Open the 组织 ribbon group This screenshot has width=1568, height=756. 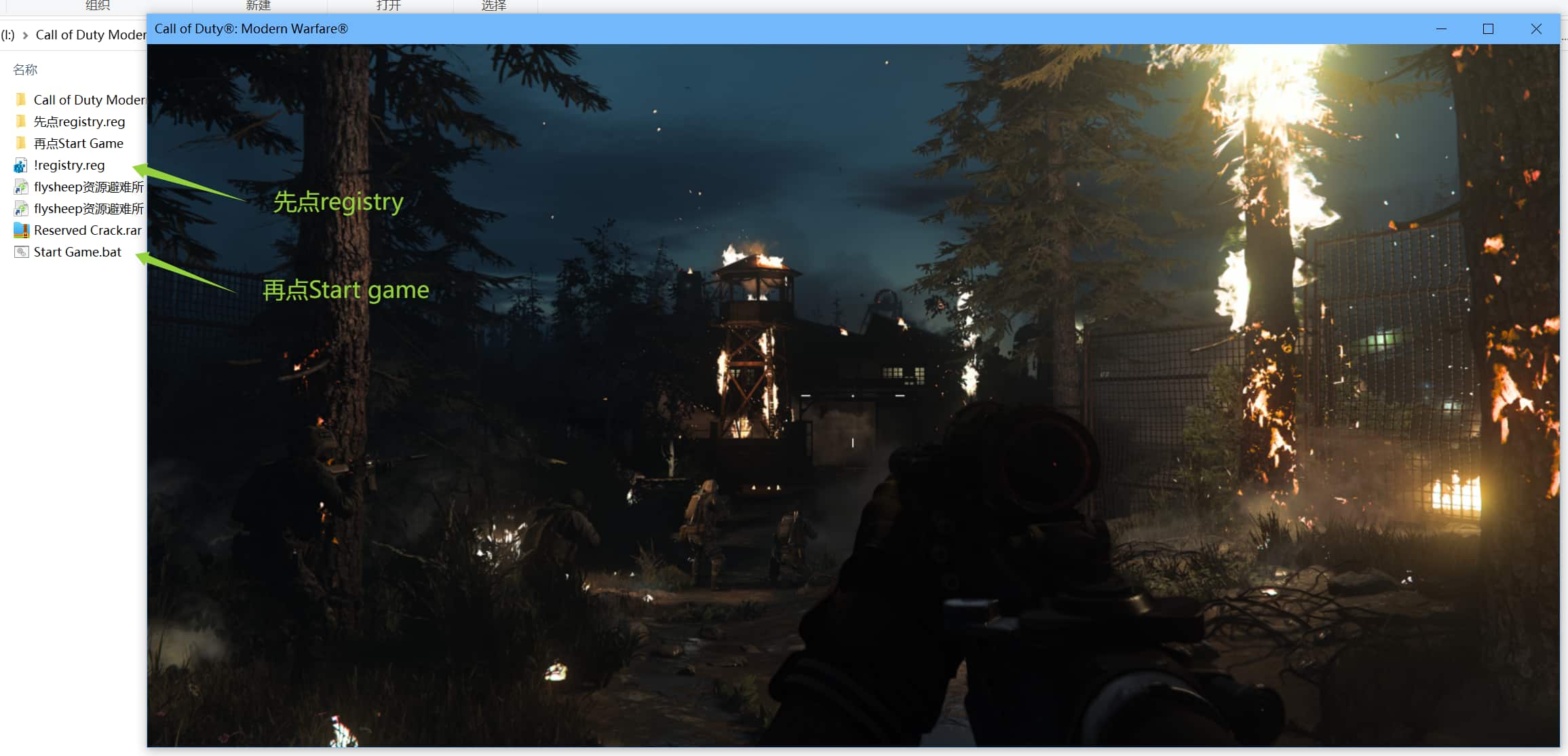(x=98, y=5)
